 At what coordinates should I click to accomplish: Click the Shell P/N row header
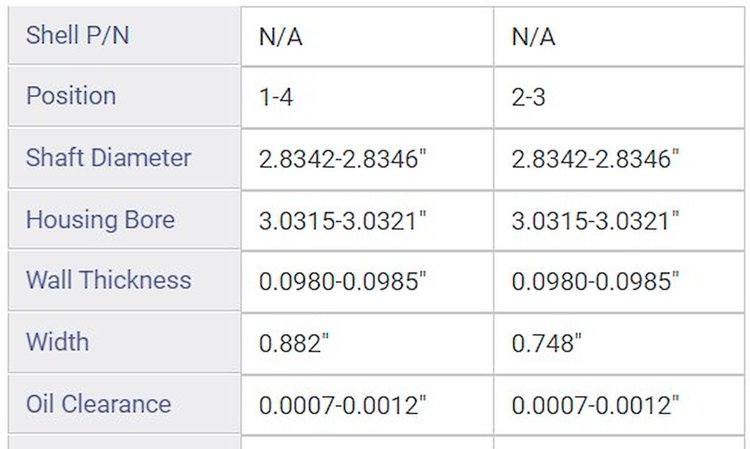pyautogui.click(x=124, y=35)
